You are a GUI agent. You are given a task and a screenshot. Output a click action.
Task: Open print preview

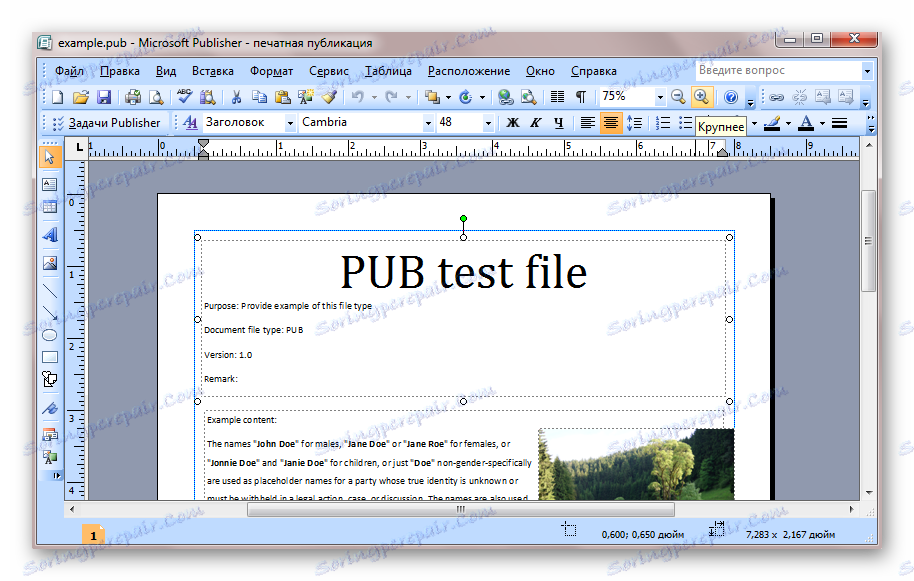click(156, 97)
